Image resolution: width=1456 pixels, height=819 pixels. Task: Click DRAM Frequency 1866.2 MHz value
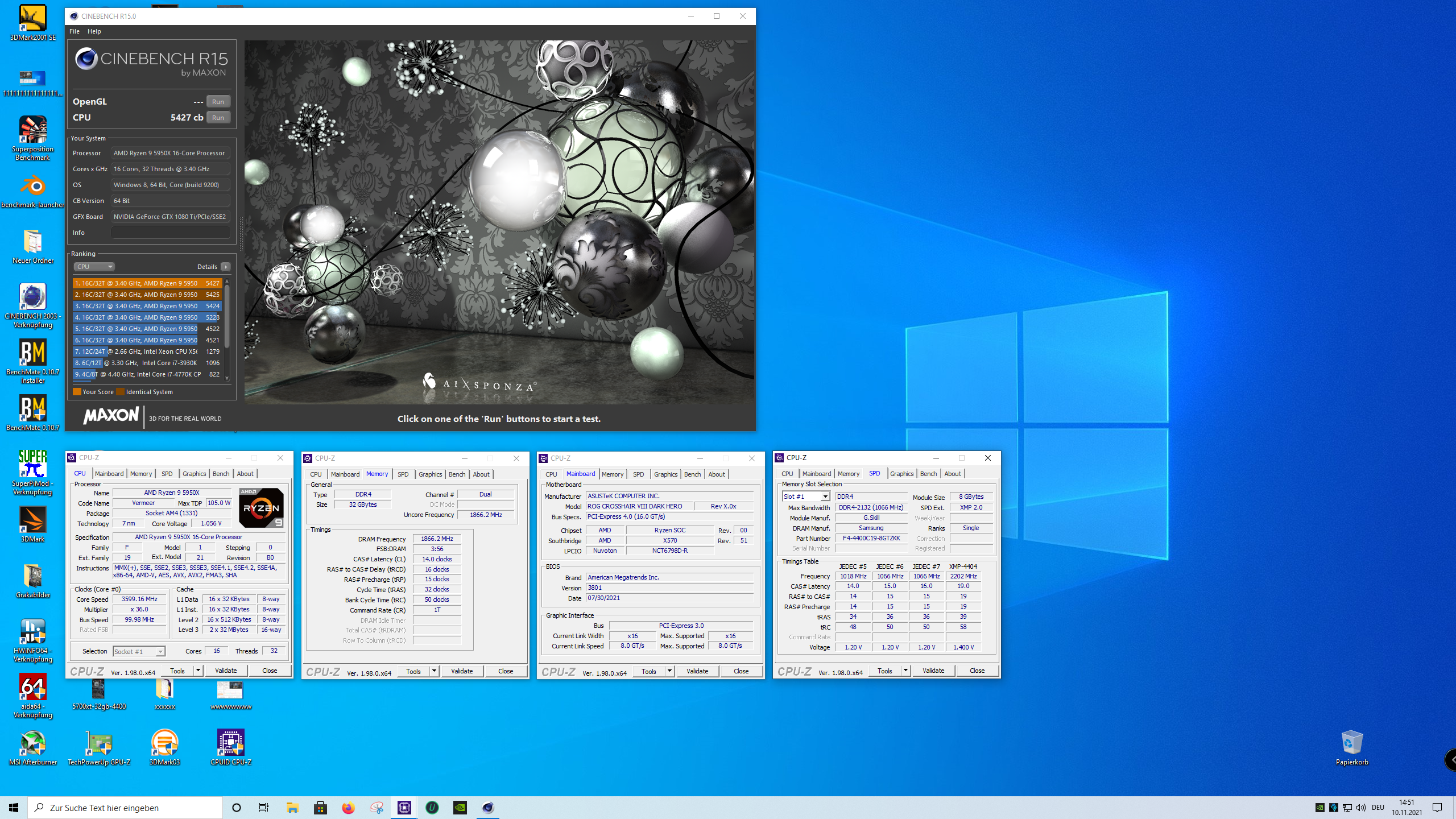tap(437, 539)
